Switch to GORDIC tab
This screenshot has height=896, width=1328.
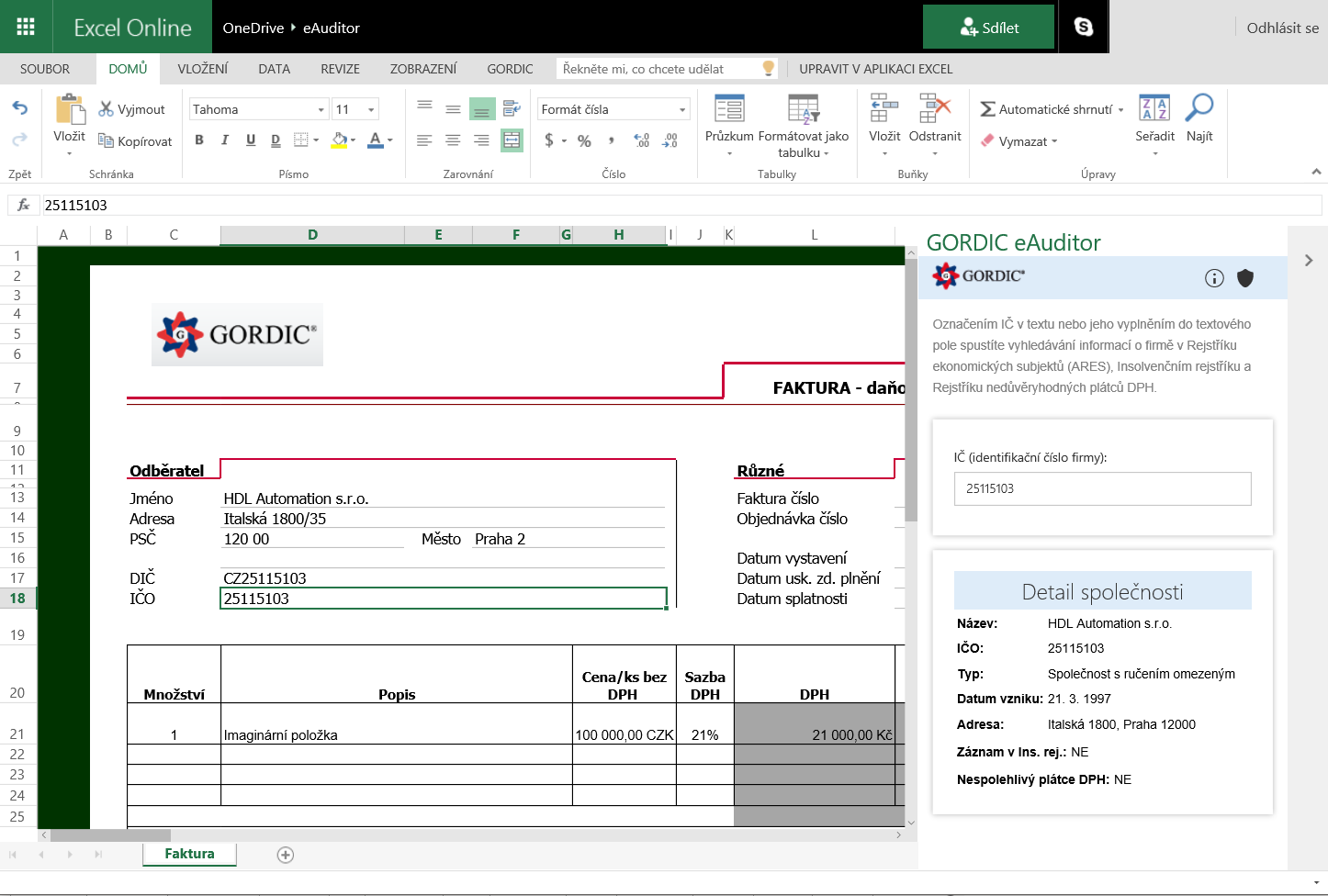510,69
